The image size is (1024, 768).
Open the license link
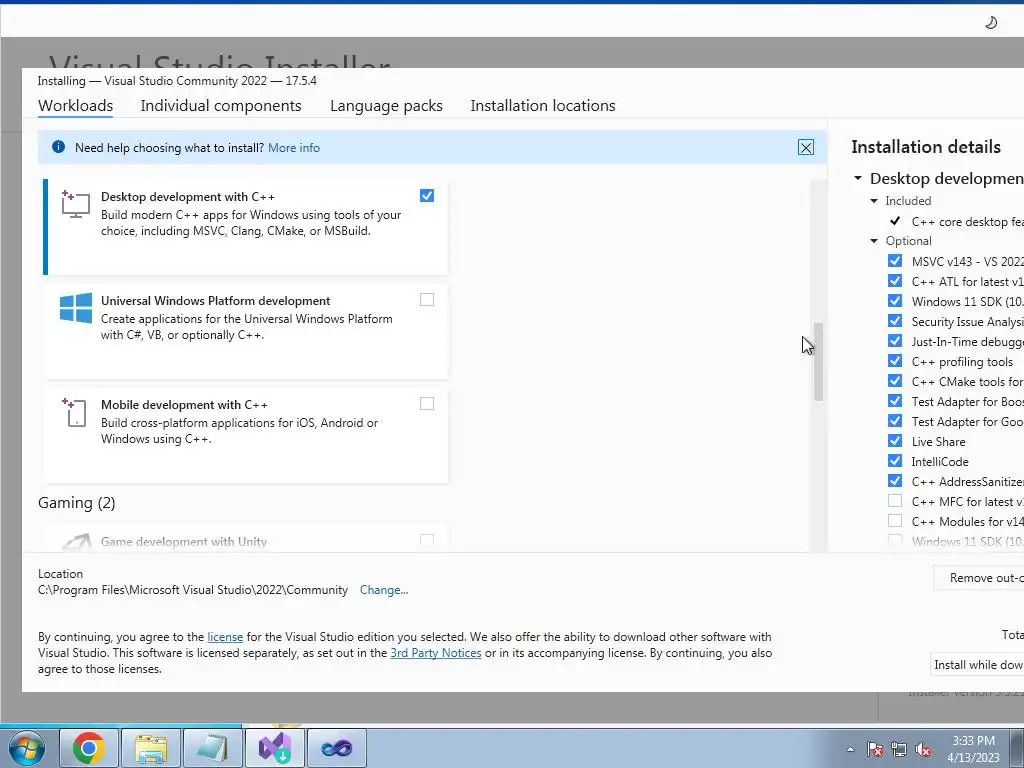coord(225,637)
